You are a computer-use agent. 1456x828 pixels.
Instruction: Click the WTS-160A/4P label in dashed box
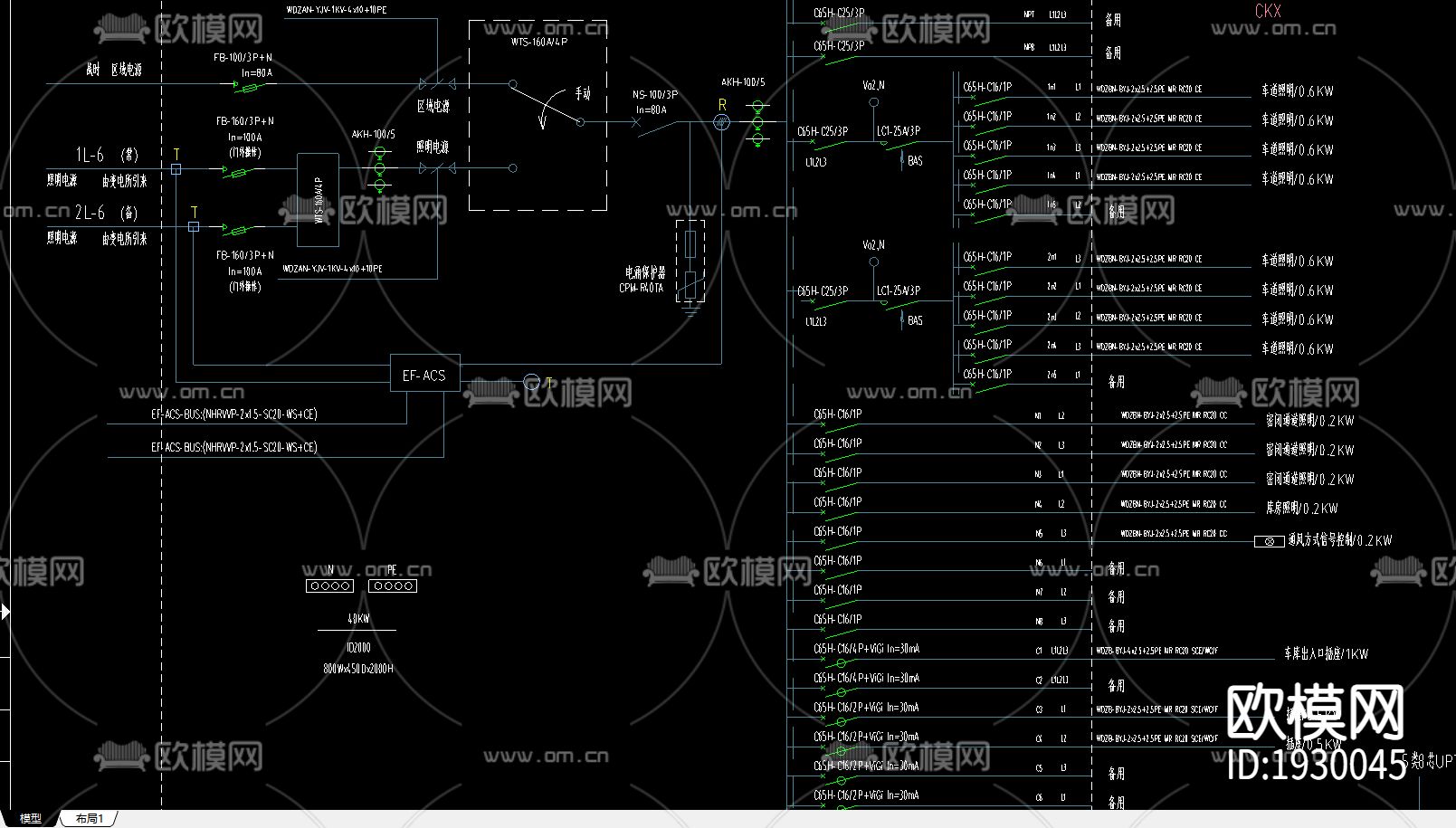point(539,42)
